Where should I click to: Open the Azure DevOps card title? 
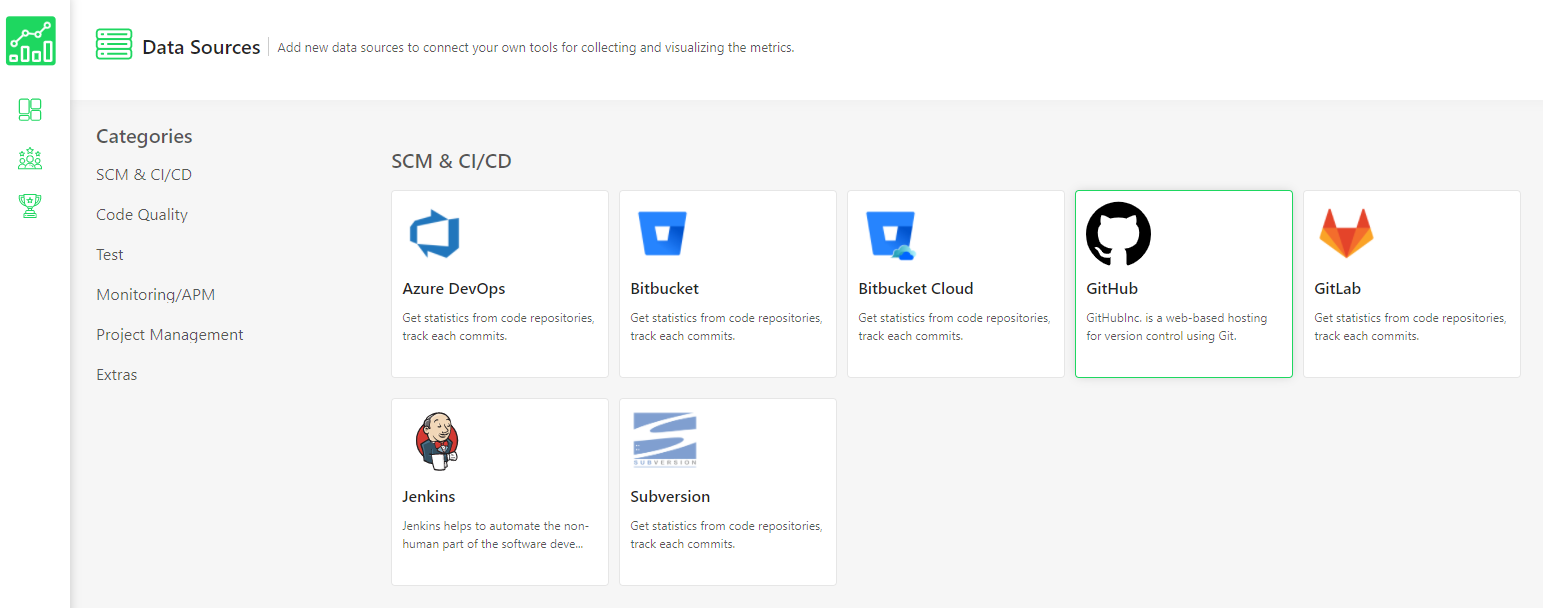(454, 289)
